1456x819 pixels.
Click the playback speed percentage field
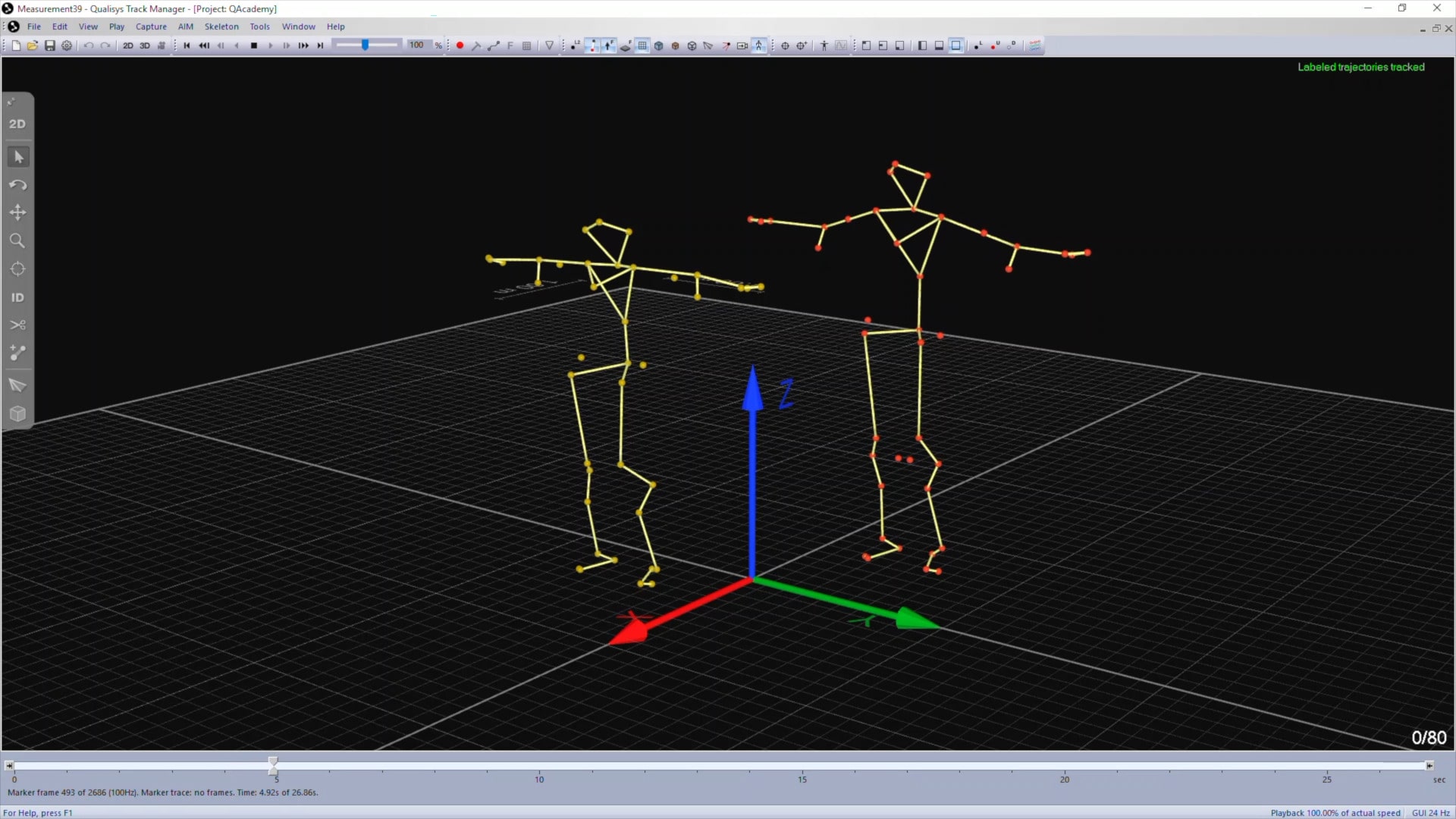pyautogui.click(x=418, y=45)
